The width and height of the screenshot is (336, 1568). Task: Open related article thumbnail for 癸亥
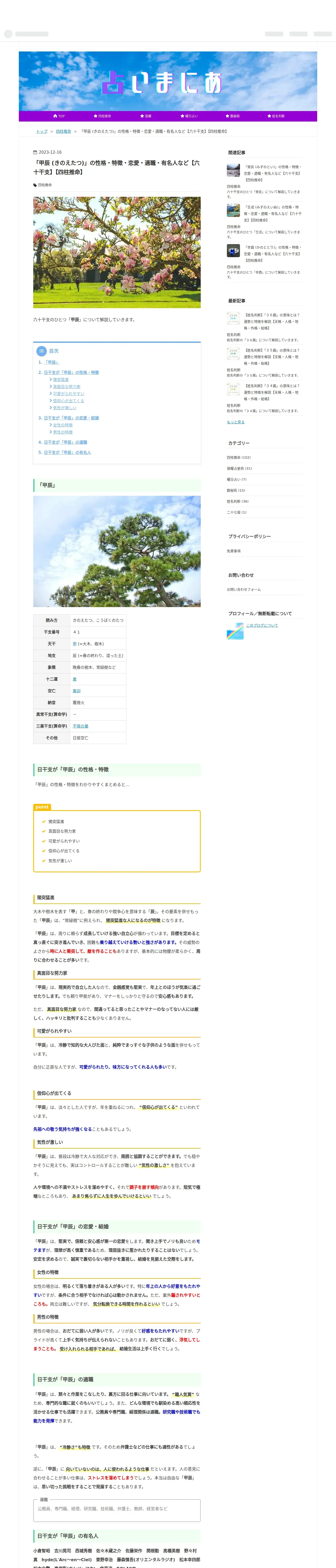point(234,170)
